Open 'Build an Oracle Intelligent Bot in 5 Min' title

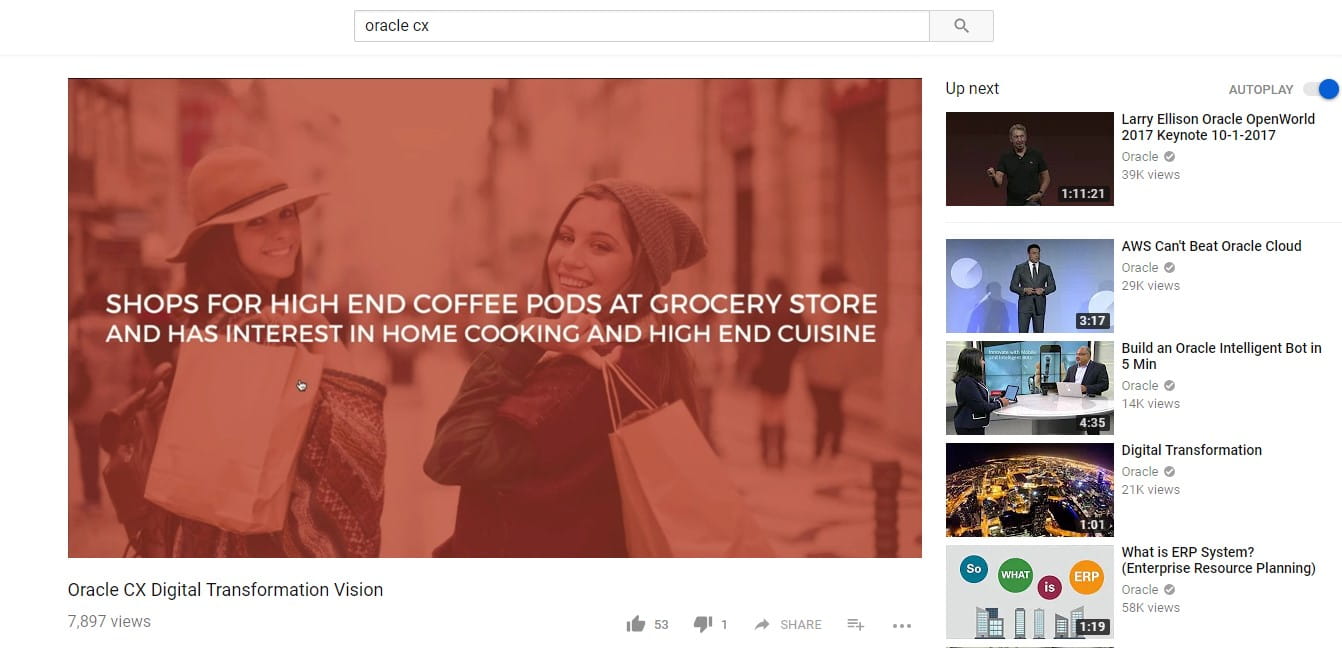coord(1221,356)
